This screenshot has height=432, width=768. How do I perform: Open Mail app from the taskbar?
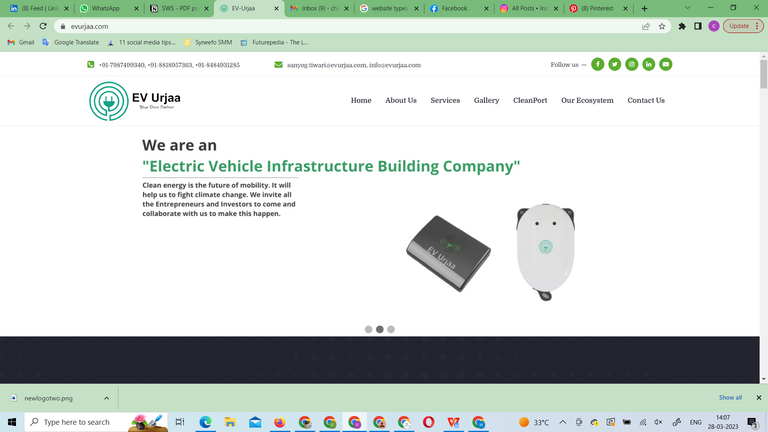pyautogui.click(x=255, y=422)
